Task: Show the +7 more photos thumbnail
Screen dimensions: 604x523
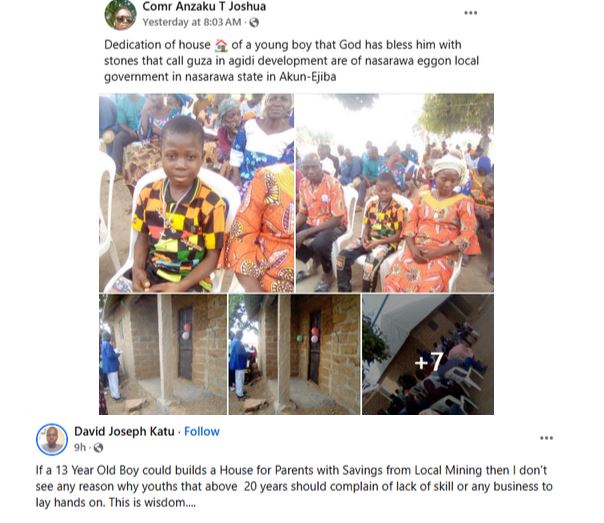Action: click(428, 354)
